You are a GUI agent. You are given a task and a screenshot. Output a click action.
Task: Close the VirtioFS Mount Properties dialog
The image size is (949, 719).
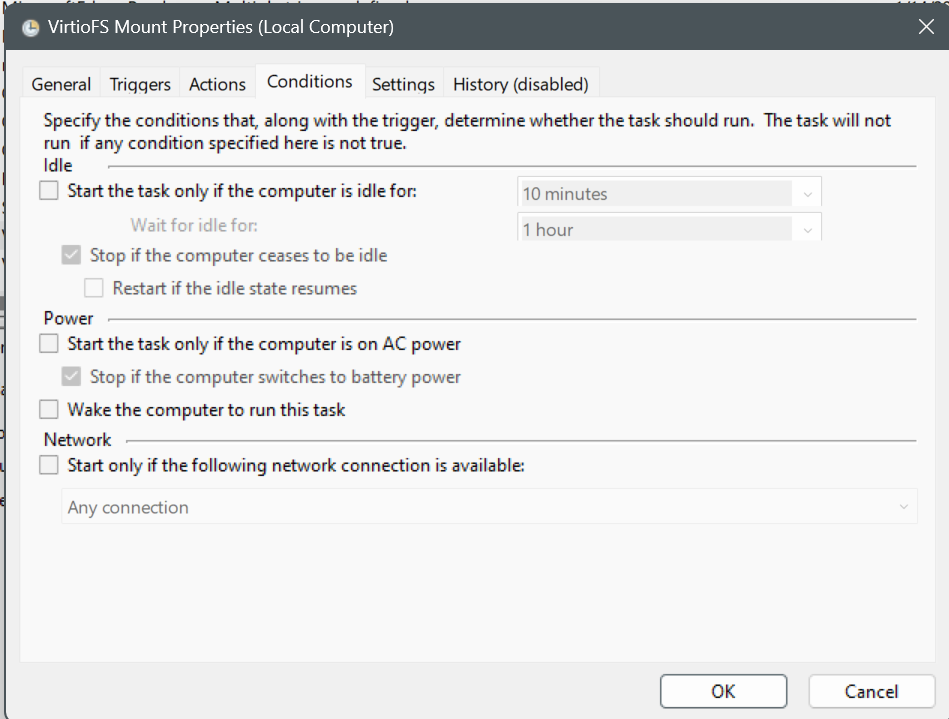(x=926, y=27)
